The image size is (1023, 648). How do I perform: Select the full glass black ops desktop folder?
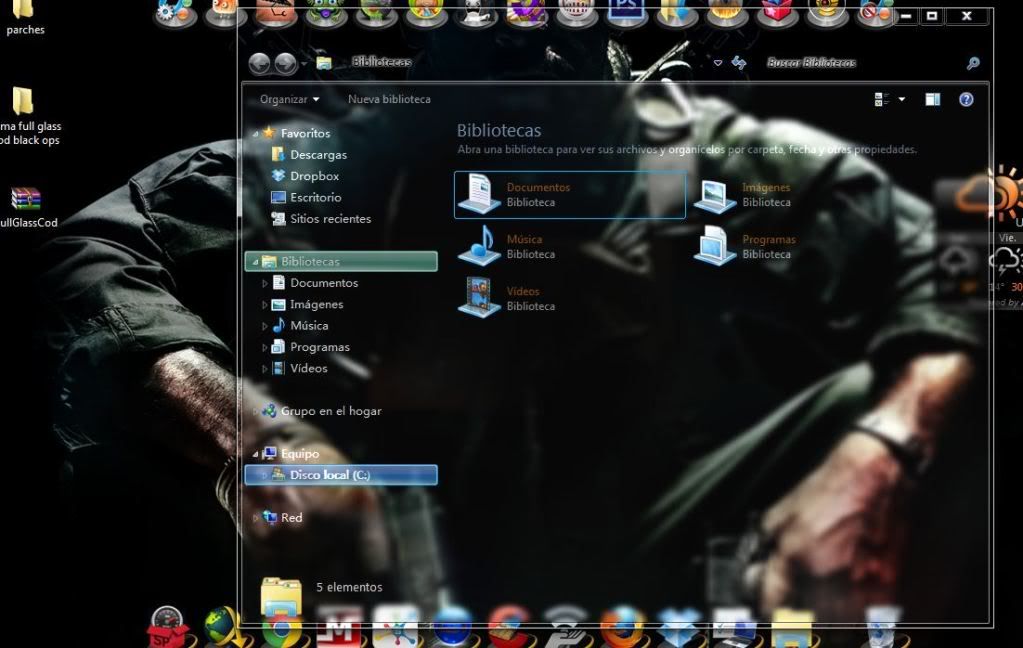tap(23, 116)
